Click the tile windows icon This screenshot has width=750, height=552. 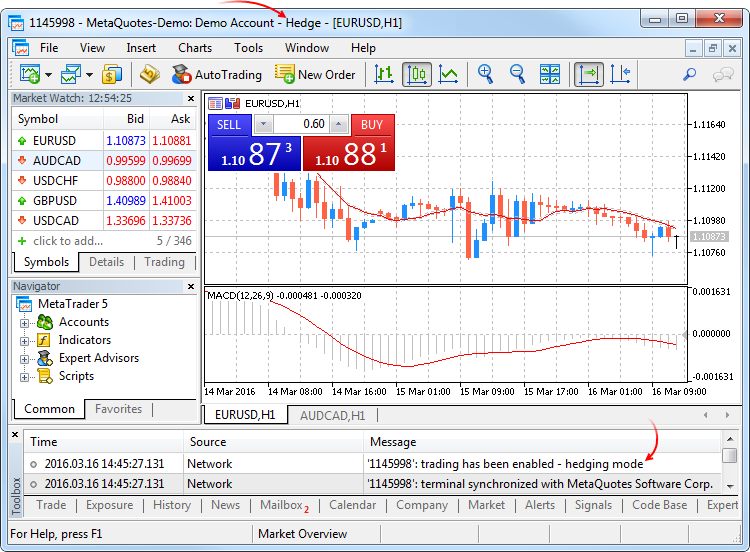pos(550,74)
